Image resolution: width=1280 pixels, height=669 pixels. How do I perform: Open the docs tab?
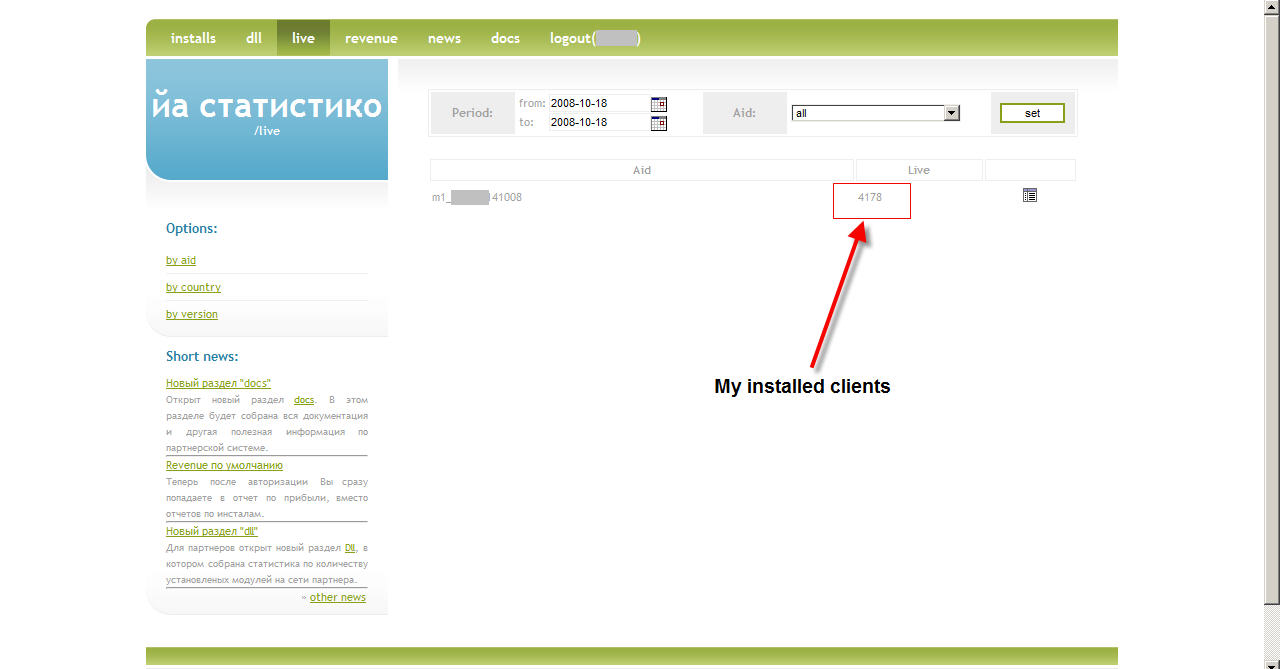pyautogui.click(x=505, y=38)
